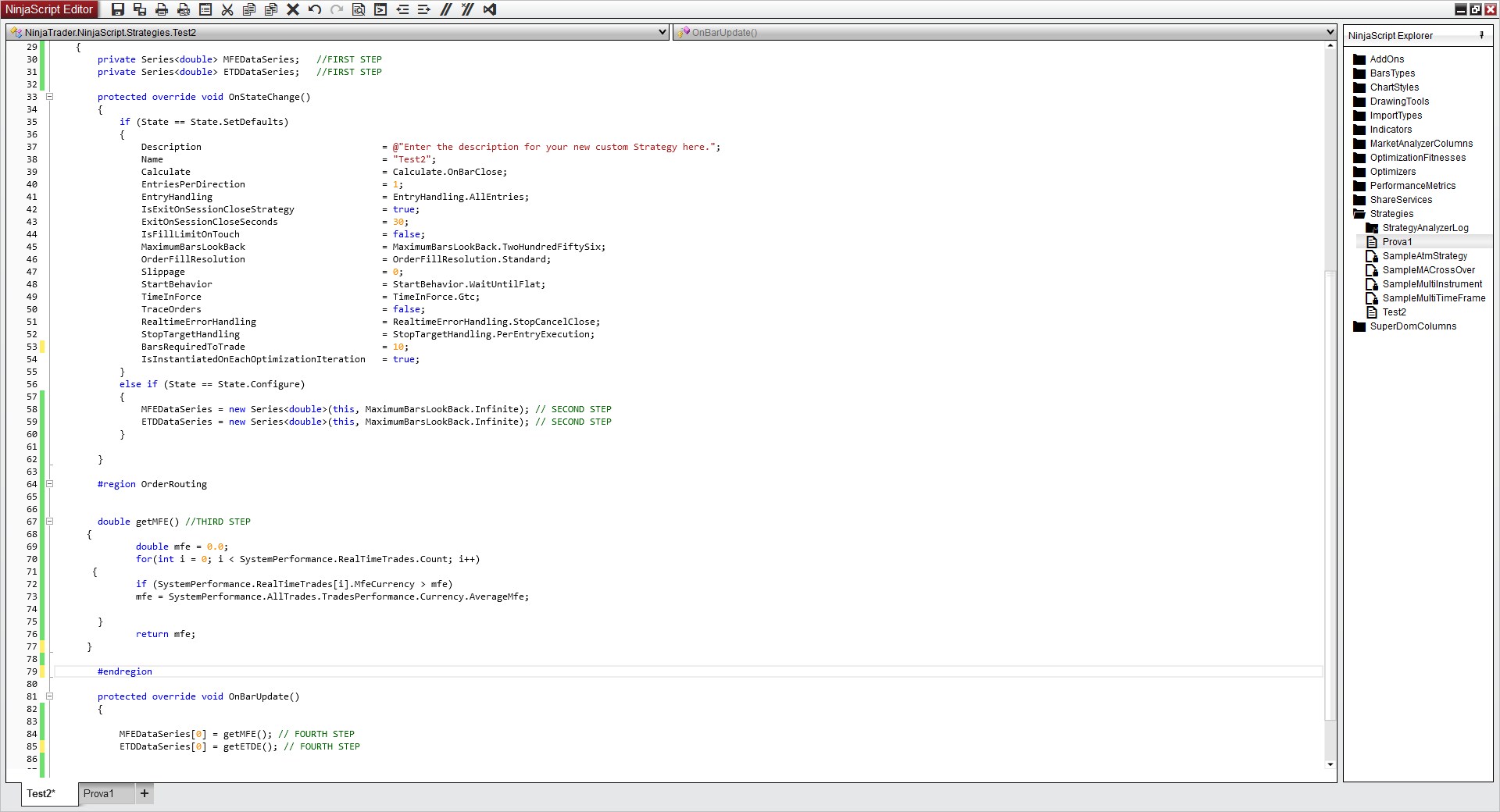Screen dimensions: 1500x812
Task: Open Find with the magnifier document icon
Action: pos(359,9)
